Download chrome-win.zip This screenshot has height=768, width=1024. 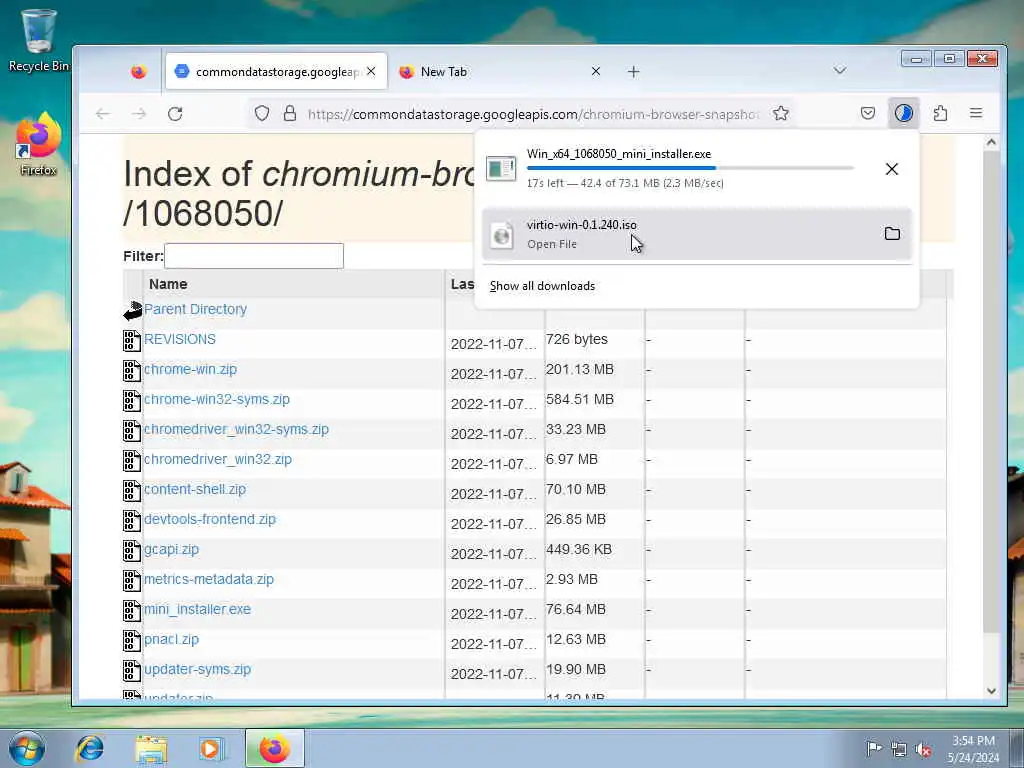[x=190, y=369]
